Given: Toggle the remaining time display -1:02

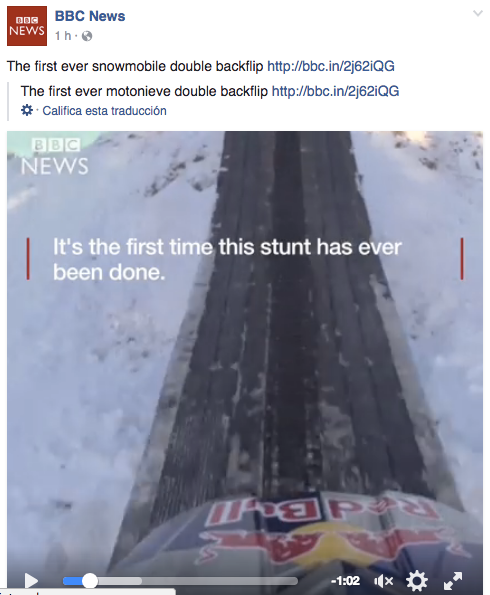Looking at the screenshot, I should [345, 581].
